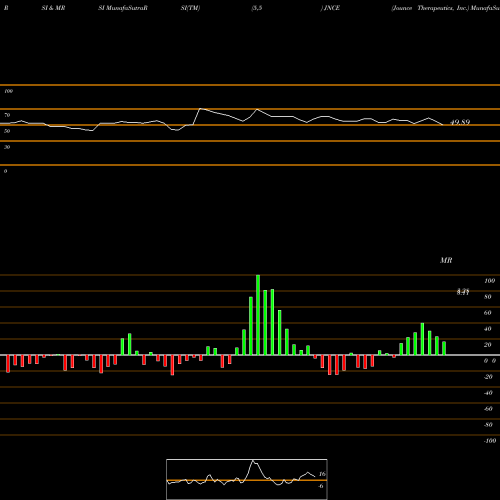Click the -20 label on MR axis
Image resolution: width=500 pixels, height=500 pixels.
(488, 377)
